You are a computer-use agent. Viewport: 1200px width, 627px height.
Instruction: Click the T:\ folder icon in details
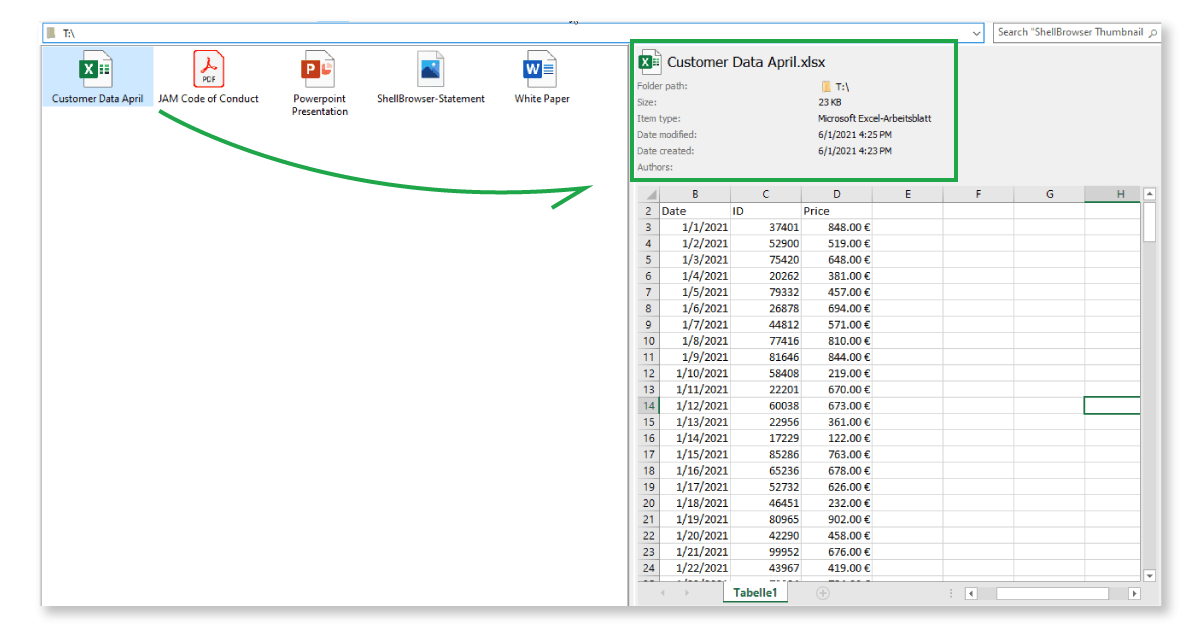click(826, 87)
